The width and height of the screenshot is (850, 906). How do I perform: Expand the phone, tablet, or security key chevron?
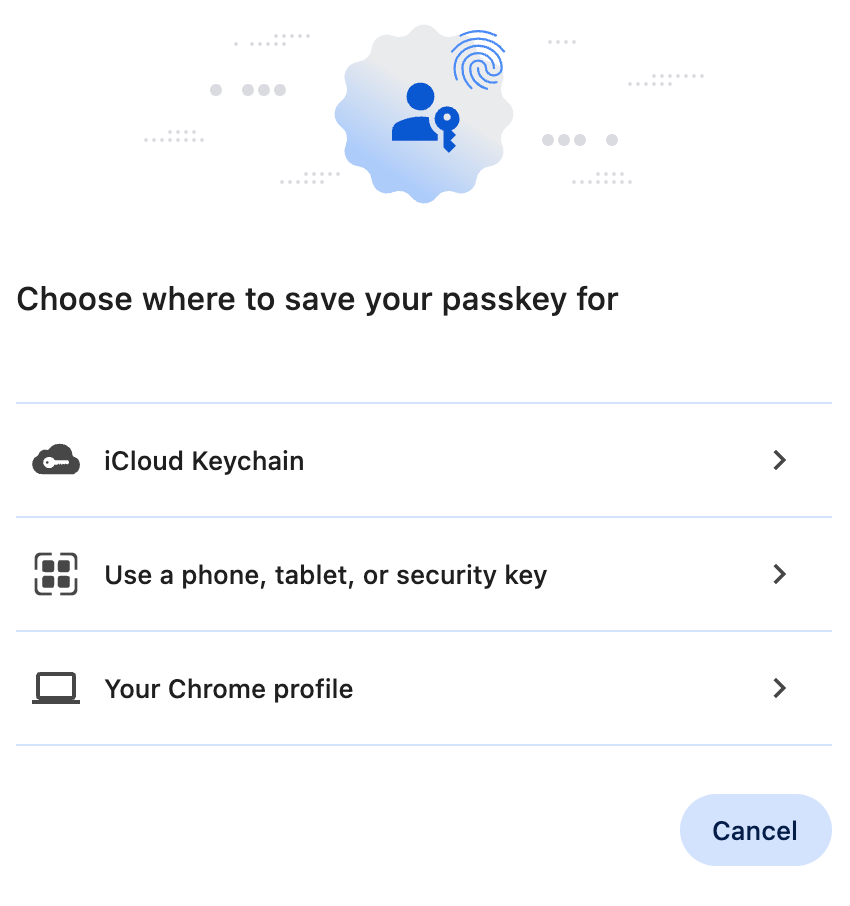pos(779,574)
